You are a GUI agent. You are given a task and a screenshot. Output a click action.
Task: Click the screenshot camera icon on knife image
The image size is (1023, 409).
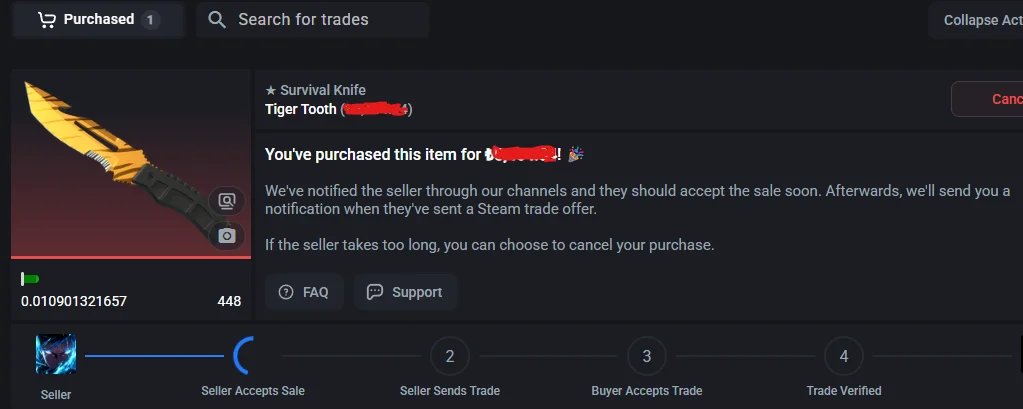[x=227, y=235]
